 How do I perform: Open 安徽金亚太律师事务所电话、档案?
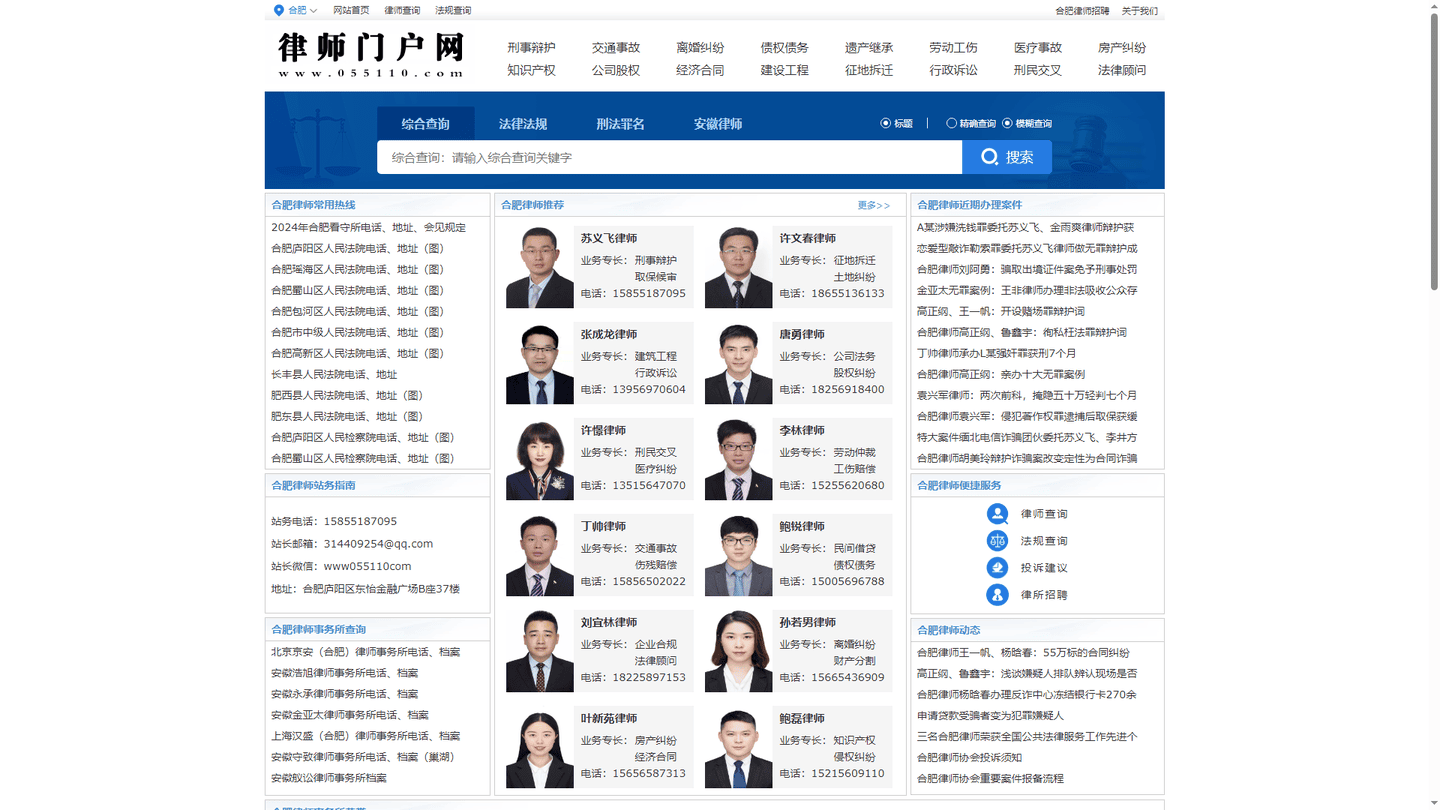click(349, 715)
